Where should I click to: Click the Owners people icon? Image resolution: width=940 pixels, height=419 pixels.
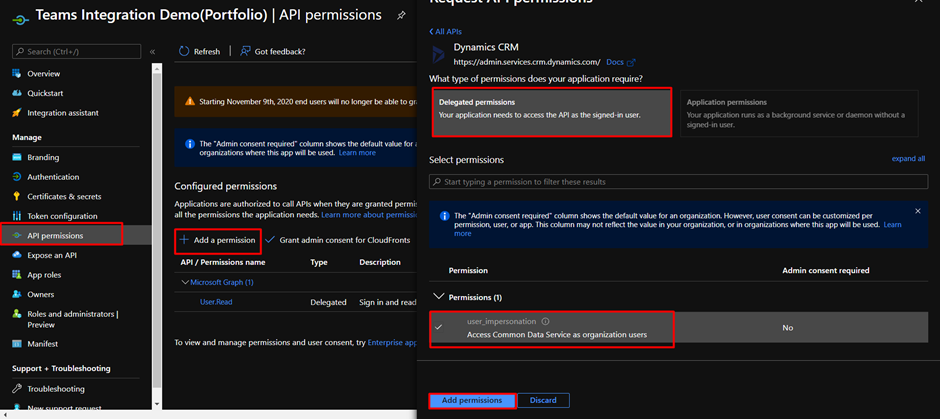pos(17,294)
